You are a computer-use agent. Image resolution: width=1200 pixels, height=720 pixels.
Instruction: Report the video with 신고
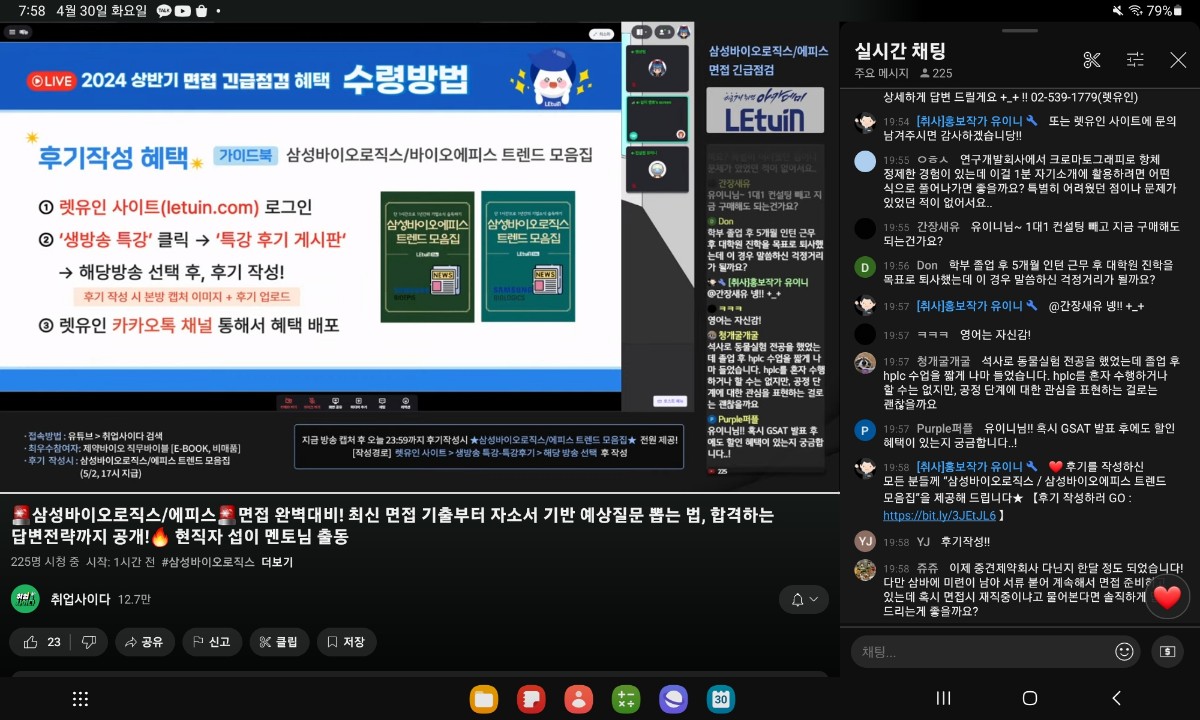(x=211, y=642)
